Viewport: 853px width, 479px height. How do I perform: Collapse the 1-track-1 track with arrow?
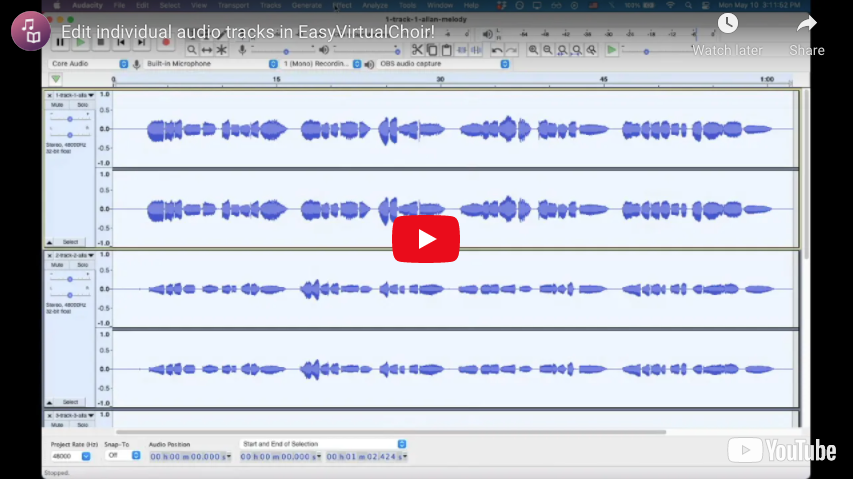(x=50, y=242)
